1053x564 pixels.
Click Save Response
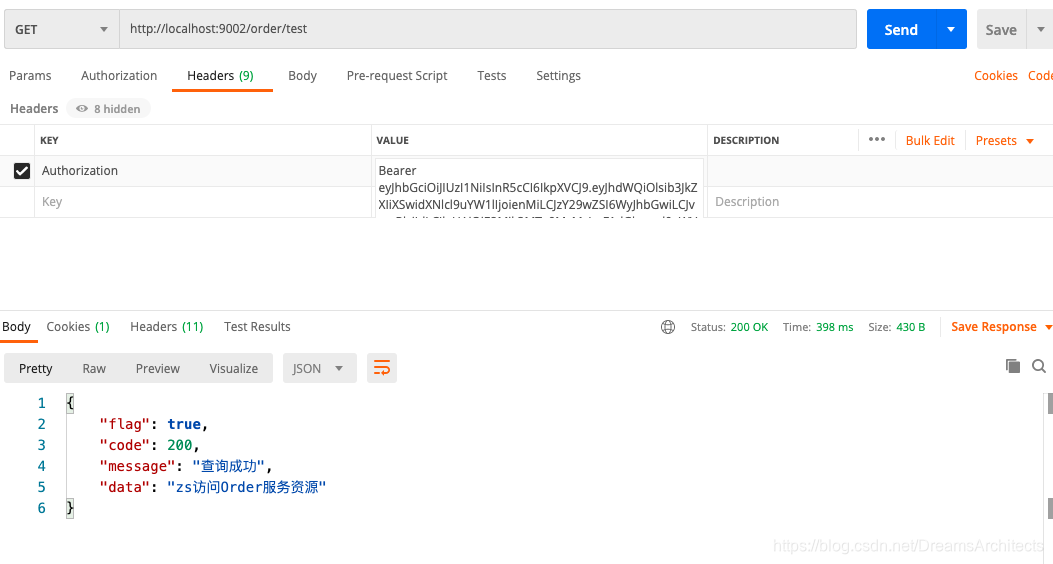point(993,327)
